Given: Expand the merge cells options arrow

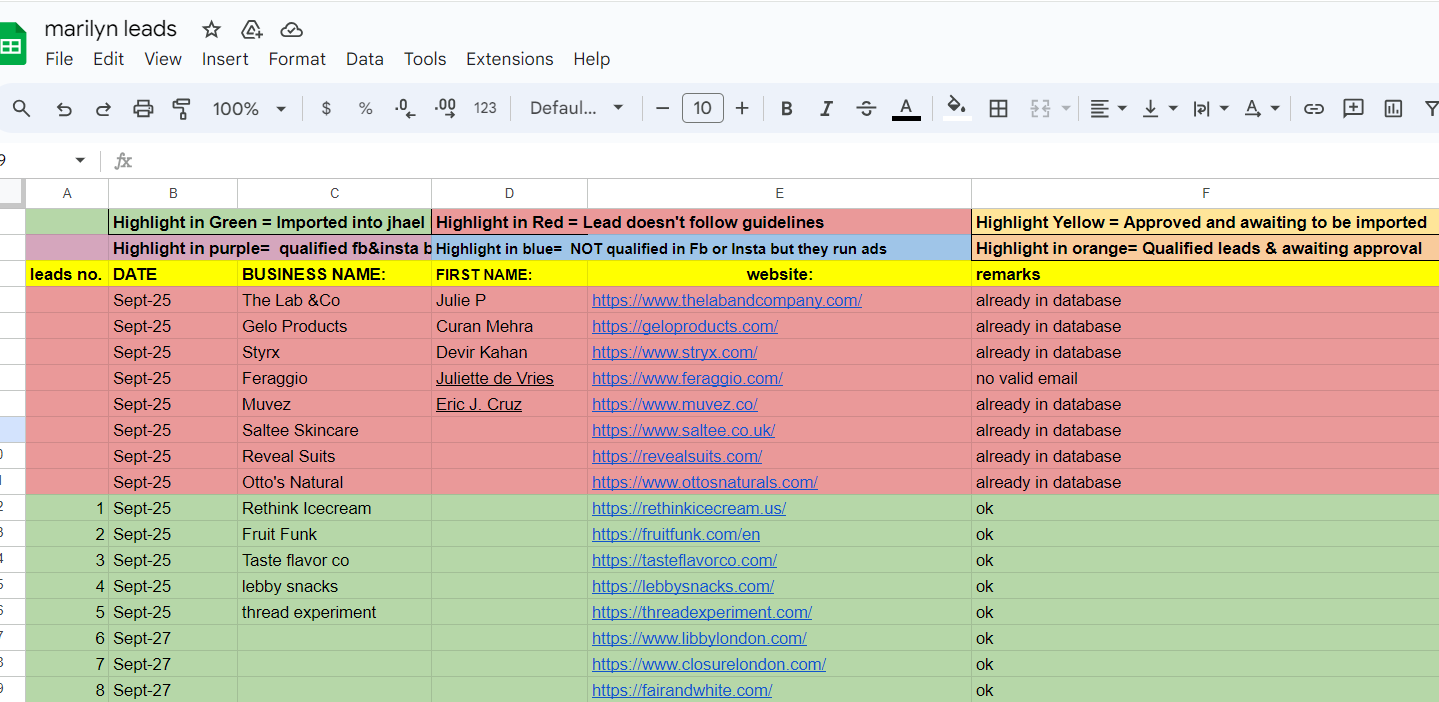Looking at the screenshot, I should [x=1066, y=108].
